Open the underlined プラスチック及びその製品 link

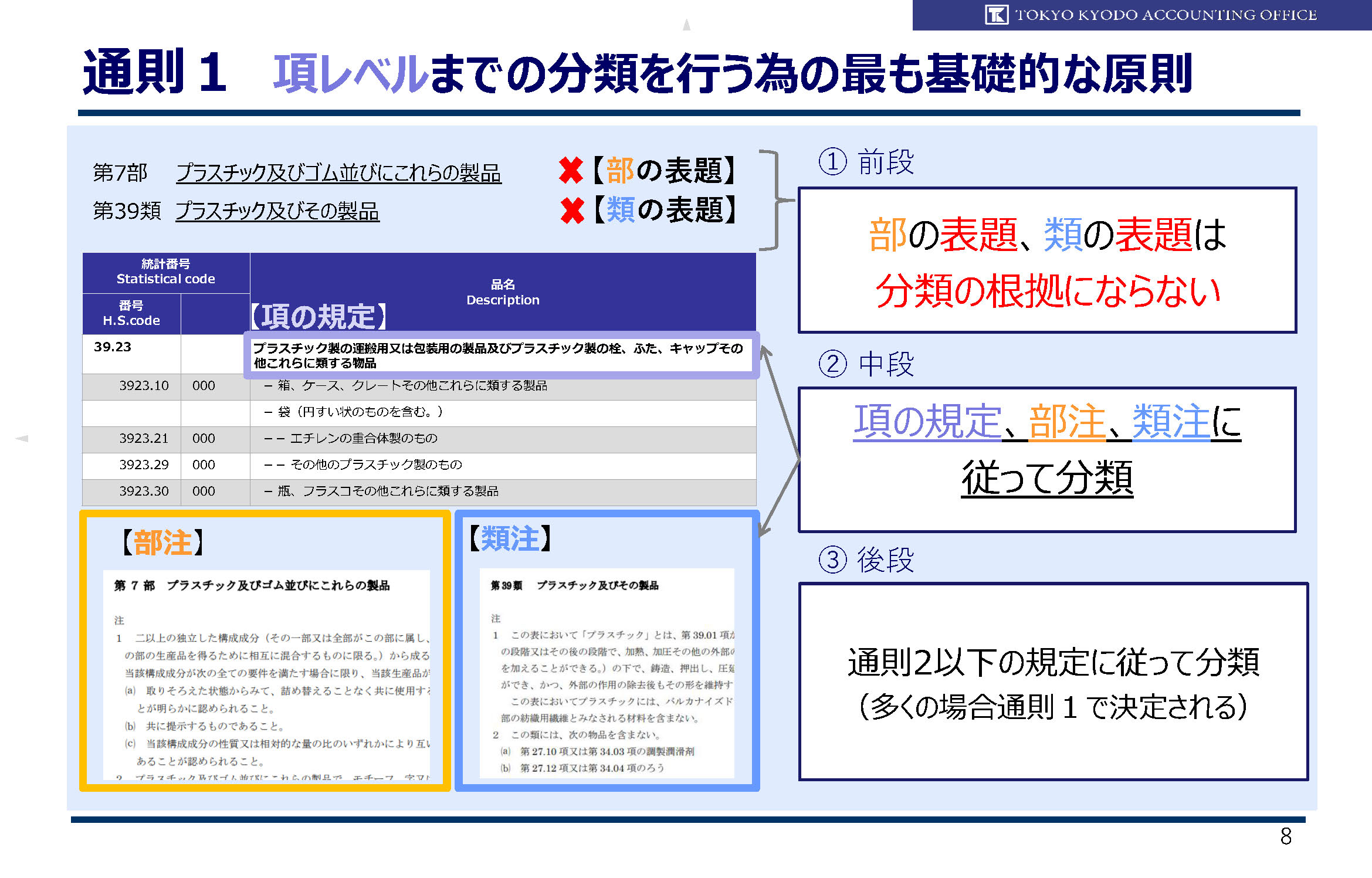(277, 211)
